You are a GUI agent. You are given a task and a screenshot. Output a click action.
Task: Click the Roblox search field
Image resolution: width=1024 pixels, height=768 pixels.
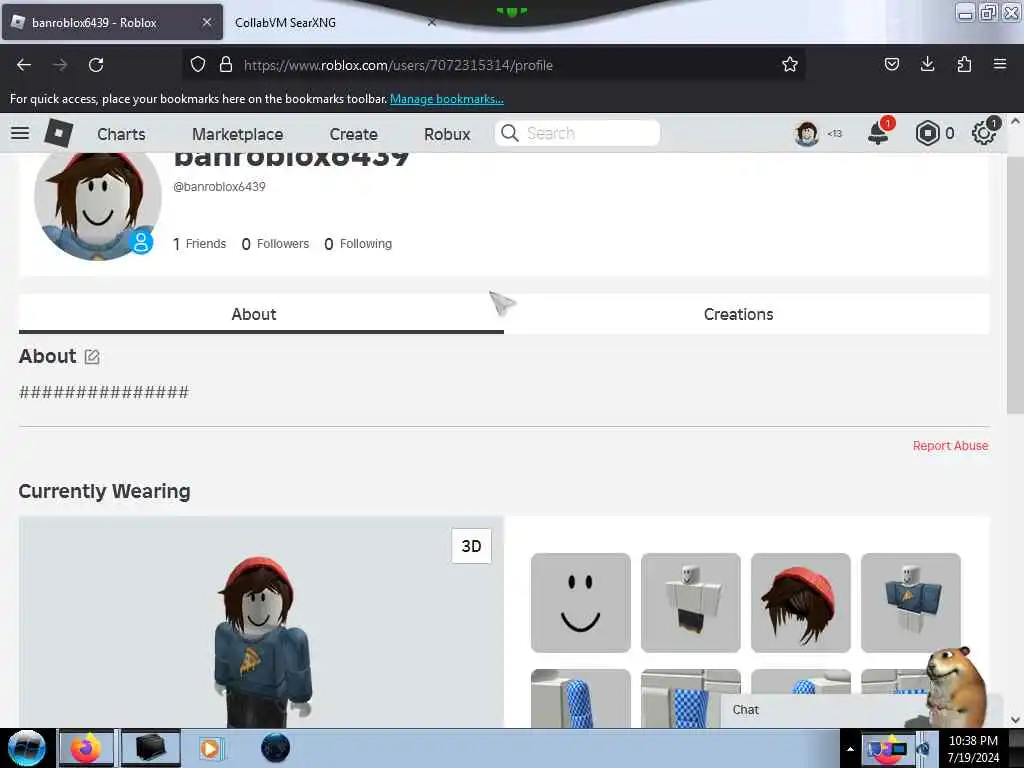pos(577,133)
